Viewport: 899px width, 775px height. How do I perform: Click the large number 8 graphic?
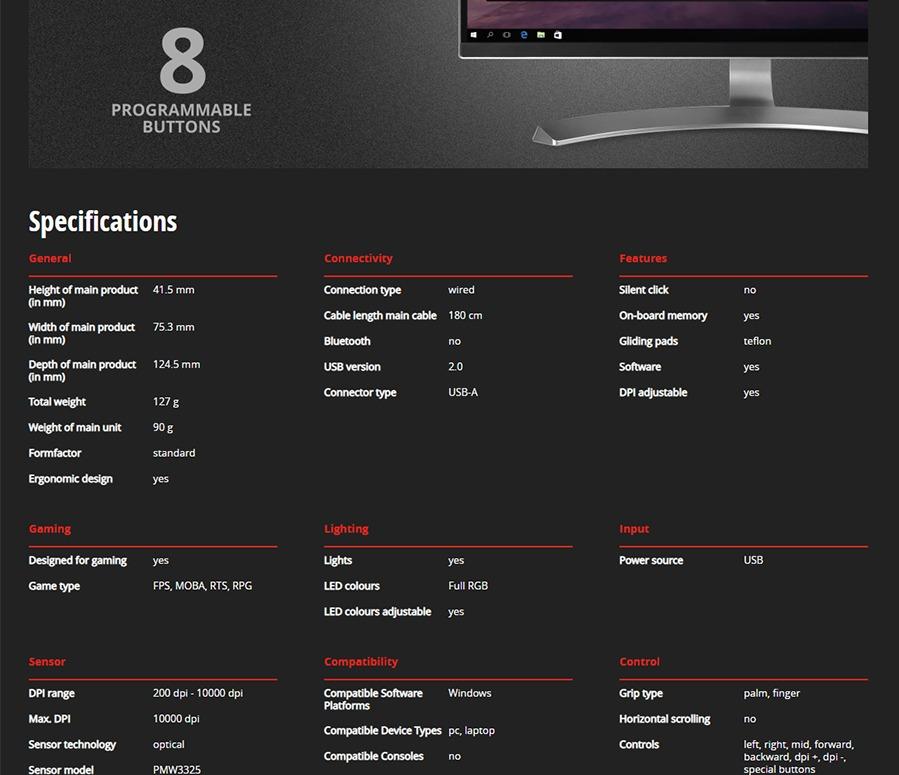[x=182, y=62]
